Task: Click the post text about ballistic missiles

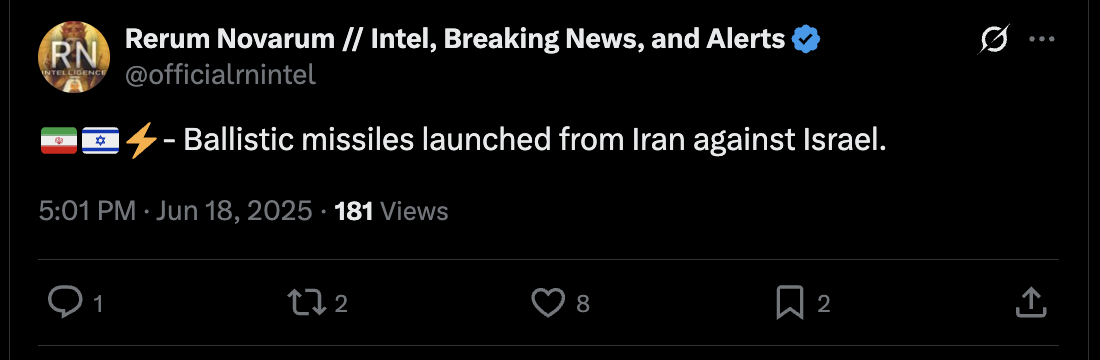Action: point(535,141)
